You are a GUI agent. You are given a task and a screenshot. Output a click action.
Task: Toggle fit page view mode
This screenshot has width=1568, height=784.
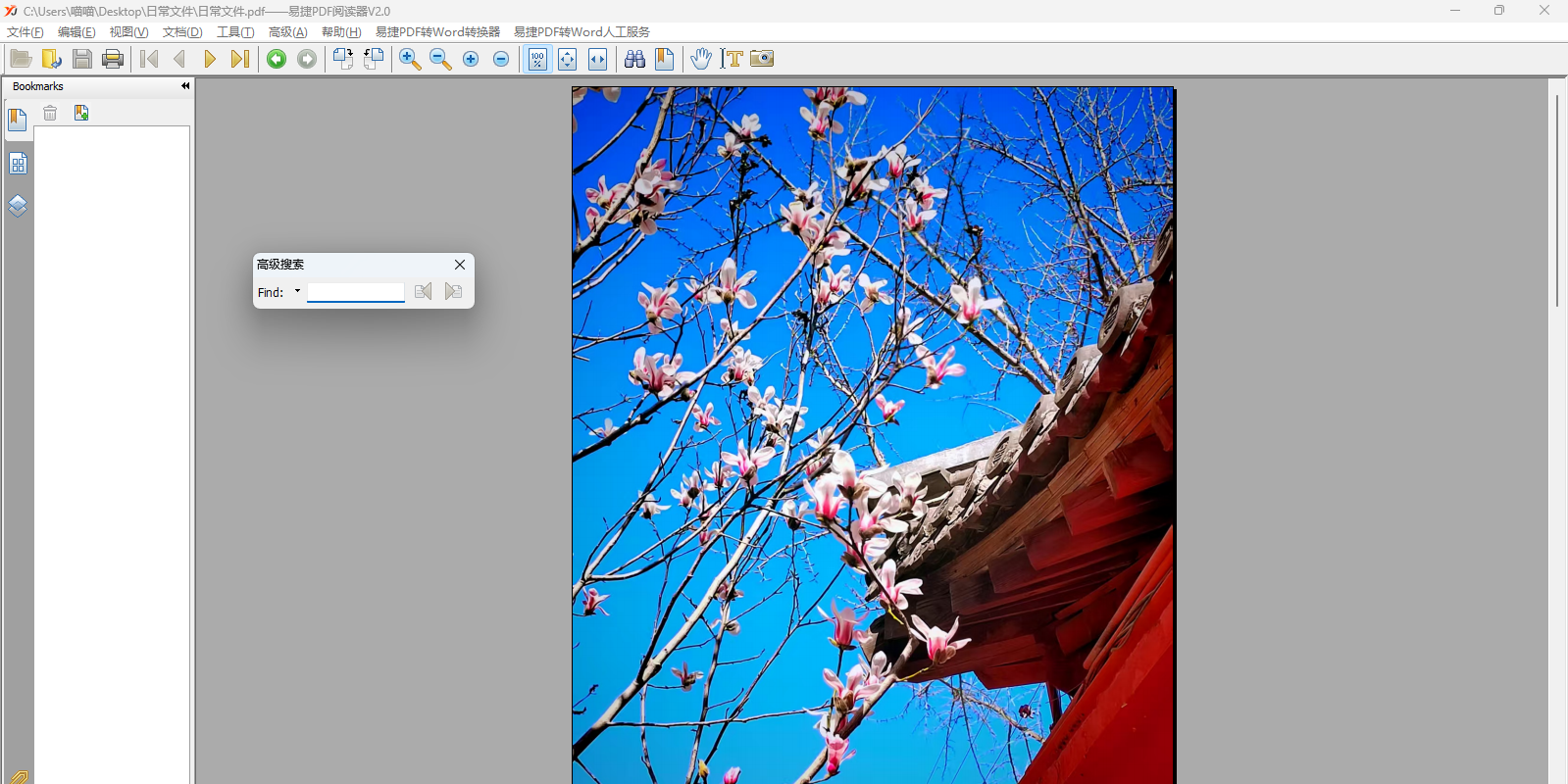(567, 59)
